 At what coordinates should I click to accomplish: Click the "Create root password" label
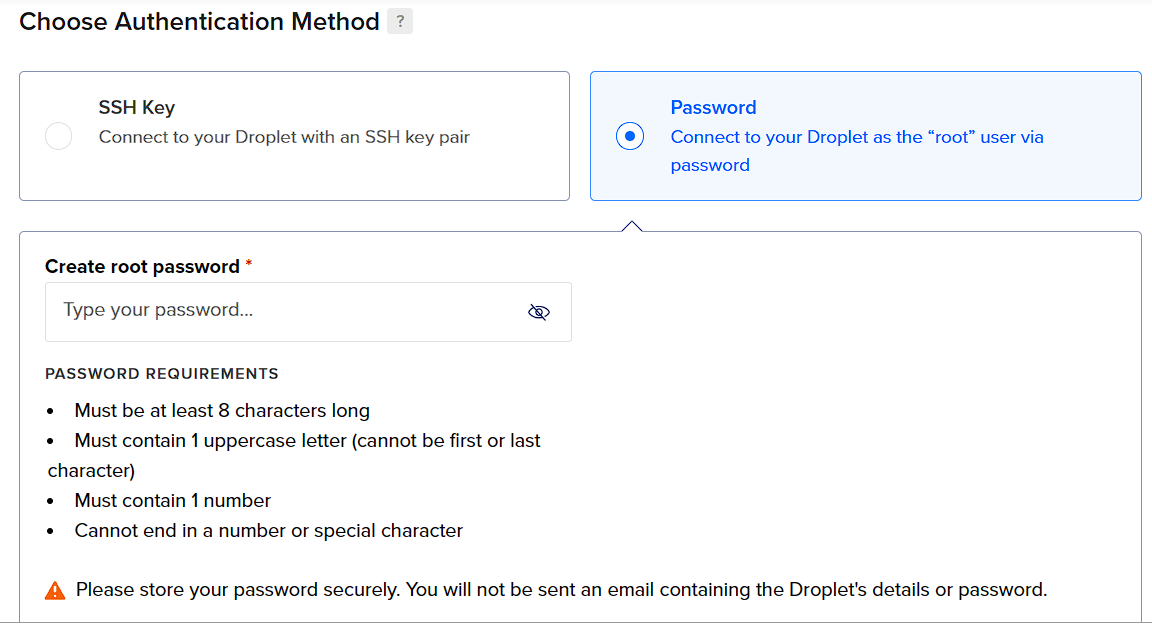coord(142,267)
